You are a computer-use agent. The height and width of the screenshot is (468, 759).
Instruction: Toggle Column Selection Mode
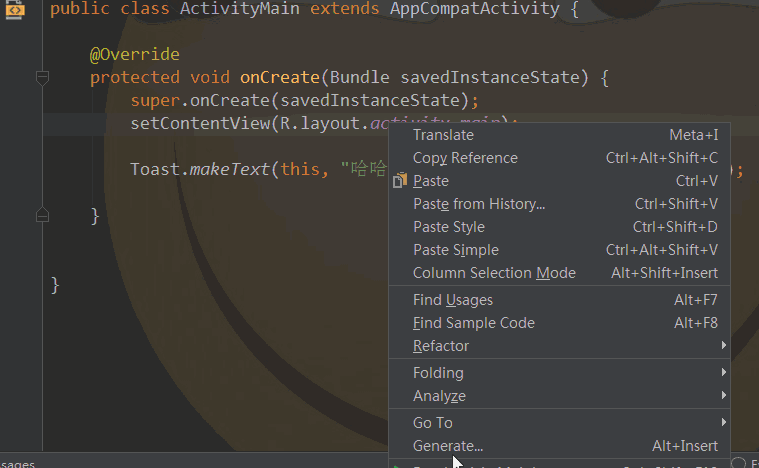(494, 273)
